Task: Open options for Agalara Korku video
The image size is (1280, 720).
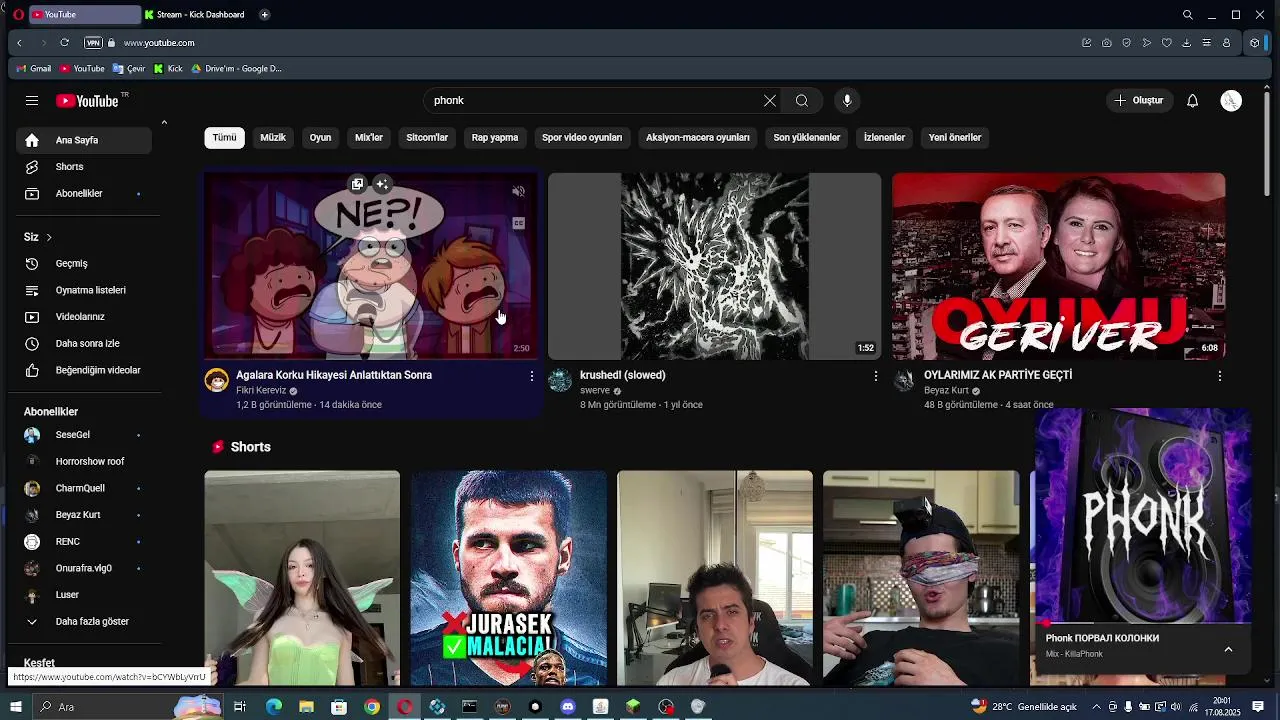Action: click(532, 376)
